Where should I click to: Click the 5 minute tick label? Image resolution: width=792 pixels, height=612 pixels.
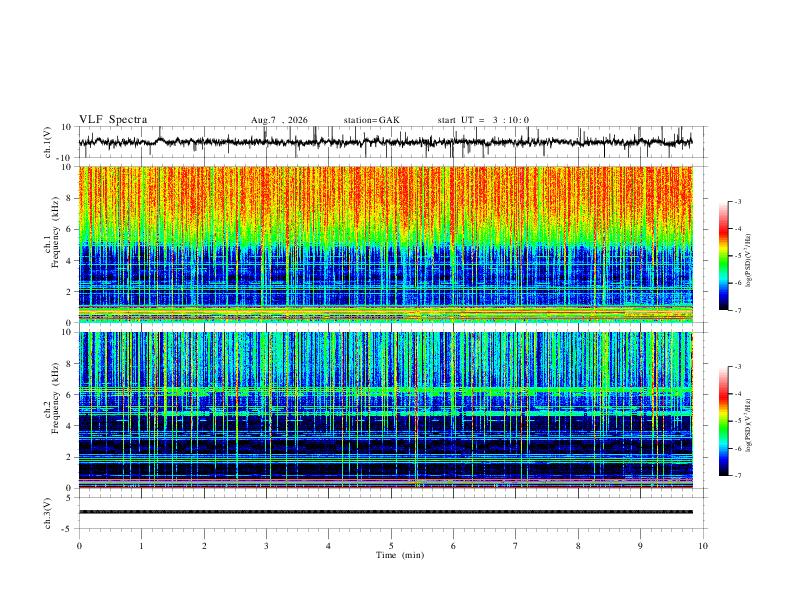391,546
